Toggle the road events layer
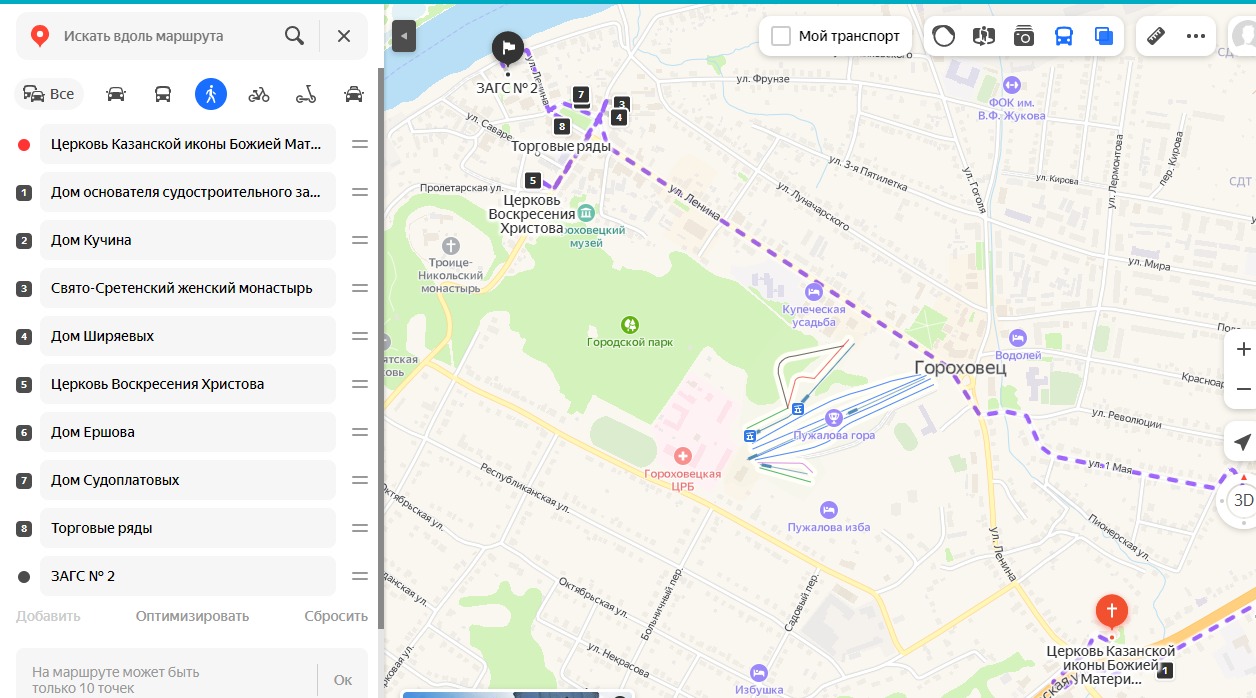Screen dimensions: 1256x698 click(x=984, y=36)
